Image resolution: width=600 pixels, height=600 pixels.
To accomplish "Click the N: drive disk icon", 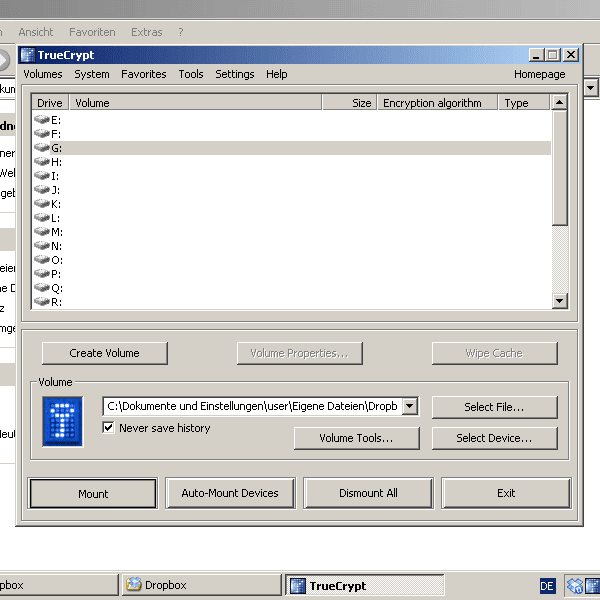I will [x=42, y=246].
